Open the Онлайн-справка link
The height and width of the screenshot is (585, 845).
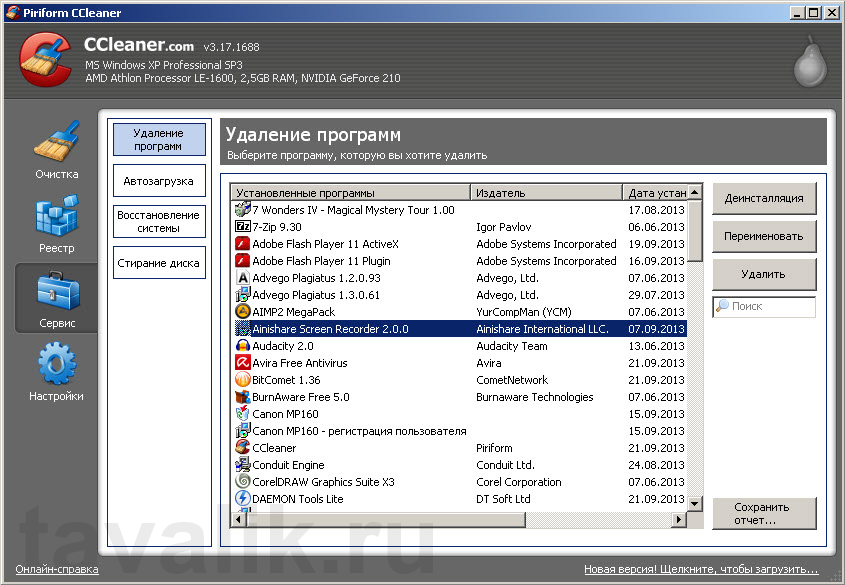tap(57, 569)
